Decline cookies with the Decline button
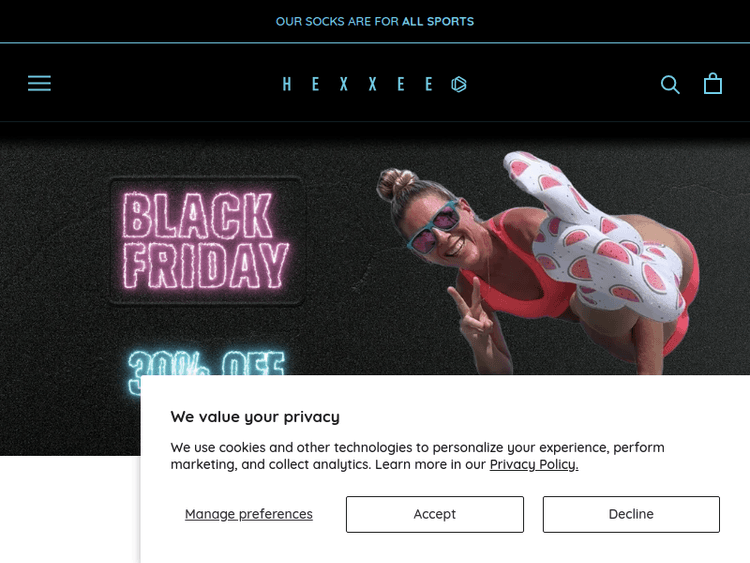This screenshot has width=750, height=563. (631, 514)
